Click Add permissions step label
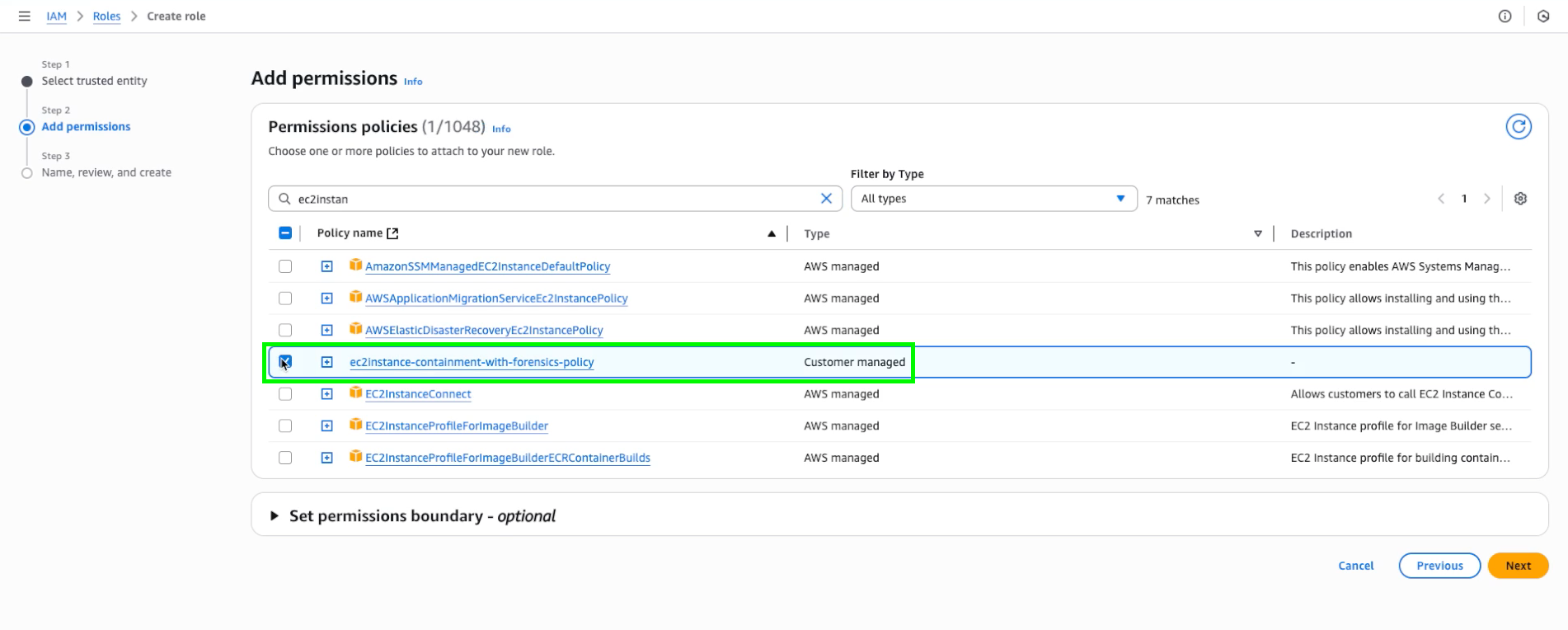 [86, 127]
